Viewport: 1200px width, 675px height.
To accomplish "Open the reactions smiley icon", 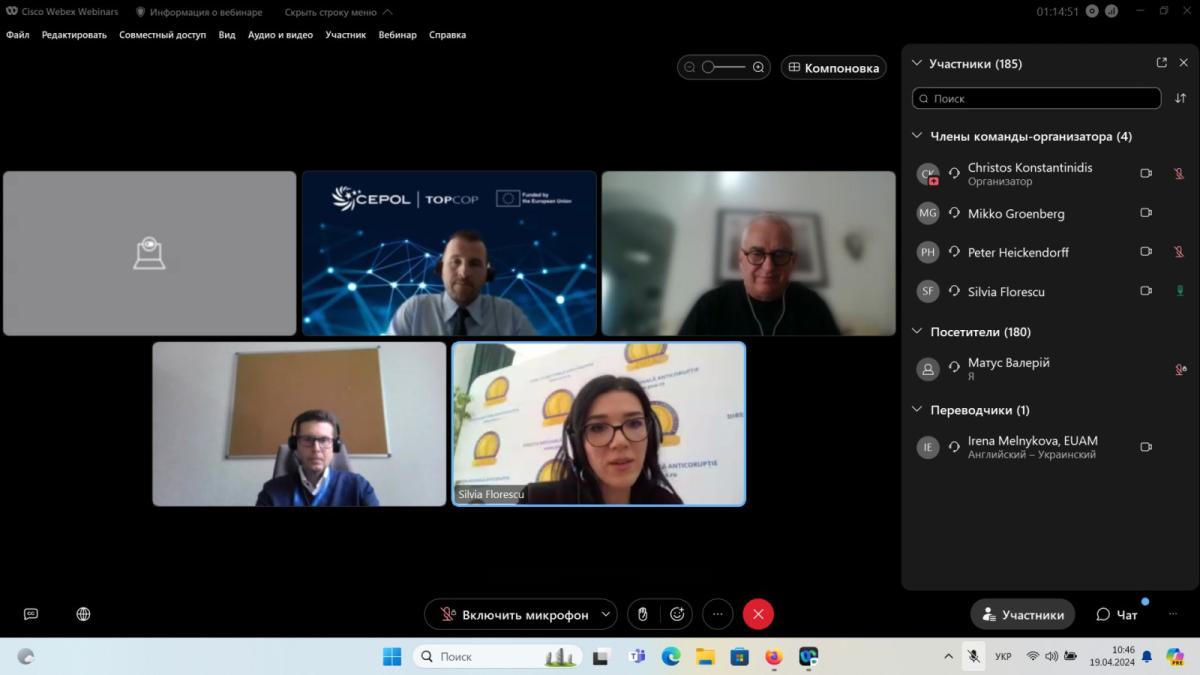I will (x=677, y=615).
